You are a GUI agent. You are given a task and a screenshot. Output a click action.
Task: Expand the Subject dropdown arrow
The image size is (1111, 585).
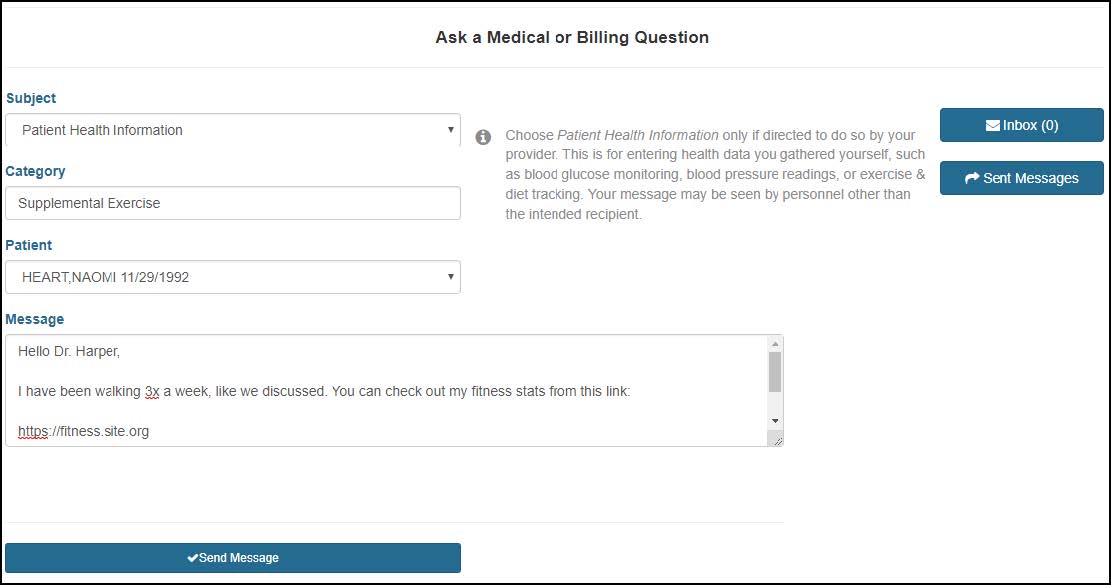coord(450,130)
